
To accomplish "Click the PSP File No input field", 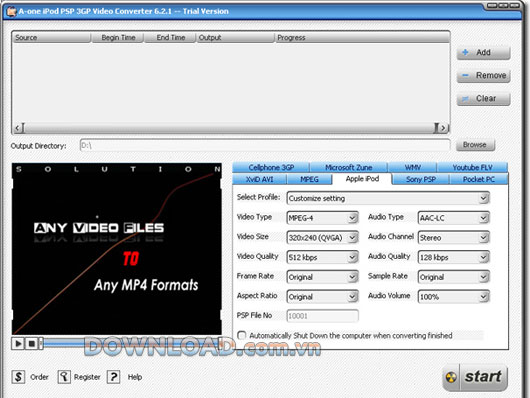I will (322, 316).
